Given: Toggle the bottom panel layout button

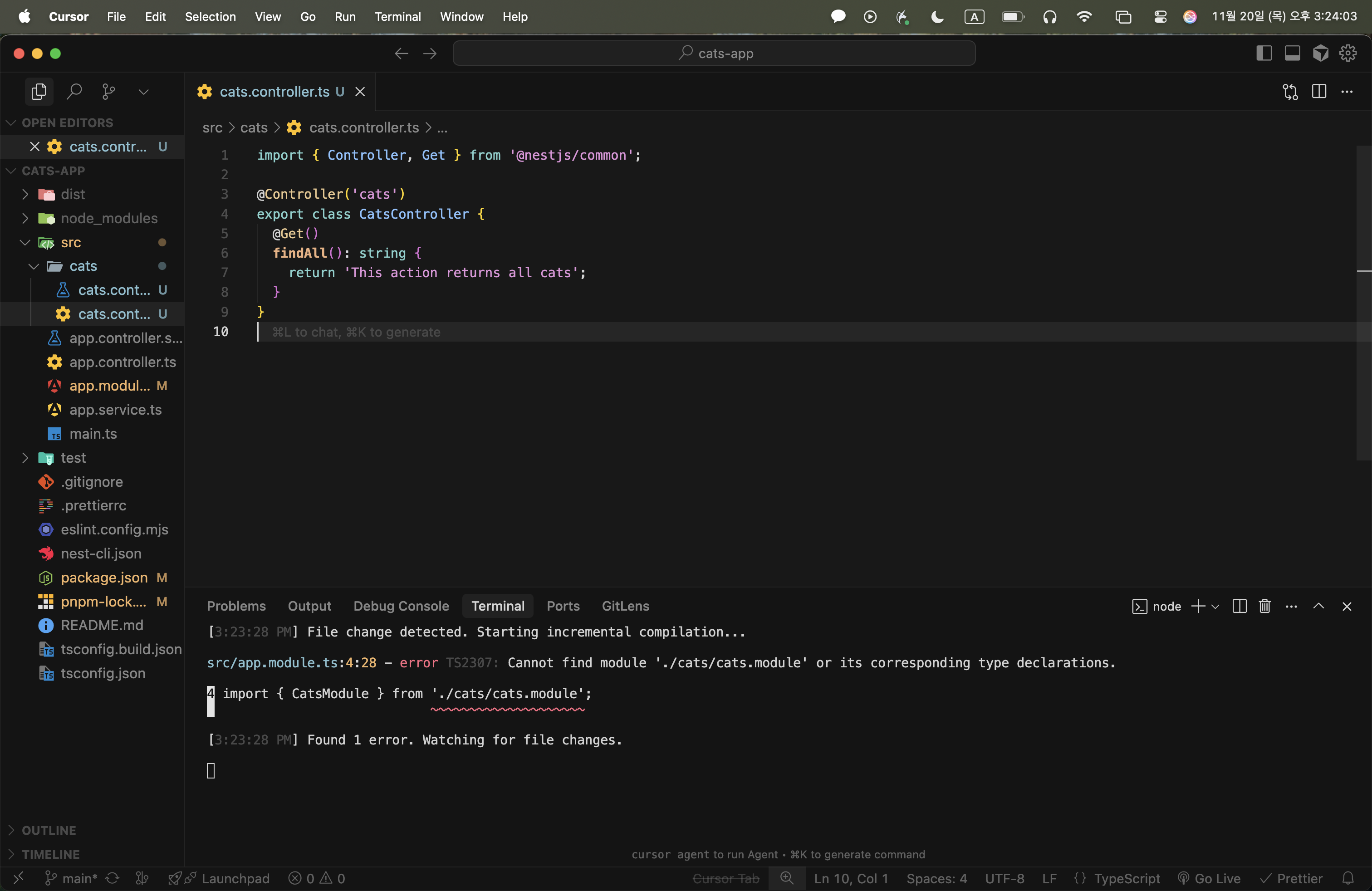Looking at the screenshot, I should [x=1292, y=53].
